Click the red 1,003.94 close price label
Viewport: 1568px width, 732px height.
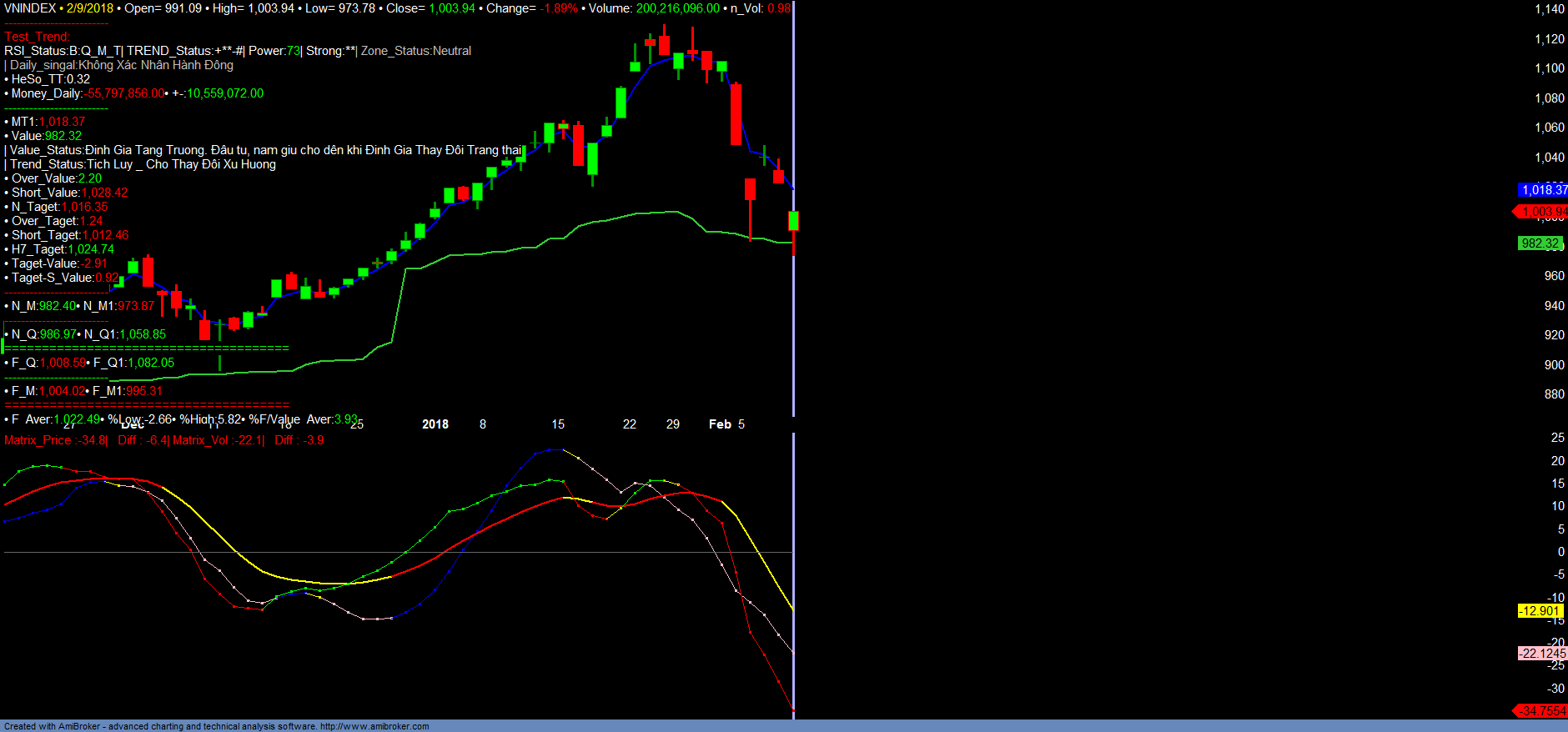click(1542, 212)
